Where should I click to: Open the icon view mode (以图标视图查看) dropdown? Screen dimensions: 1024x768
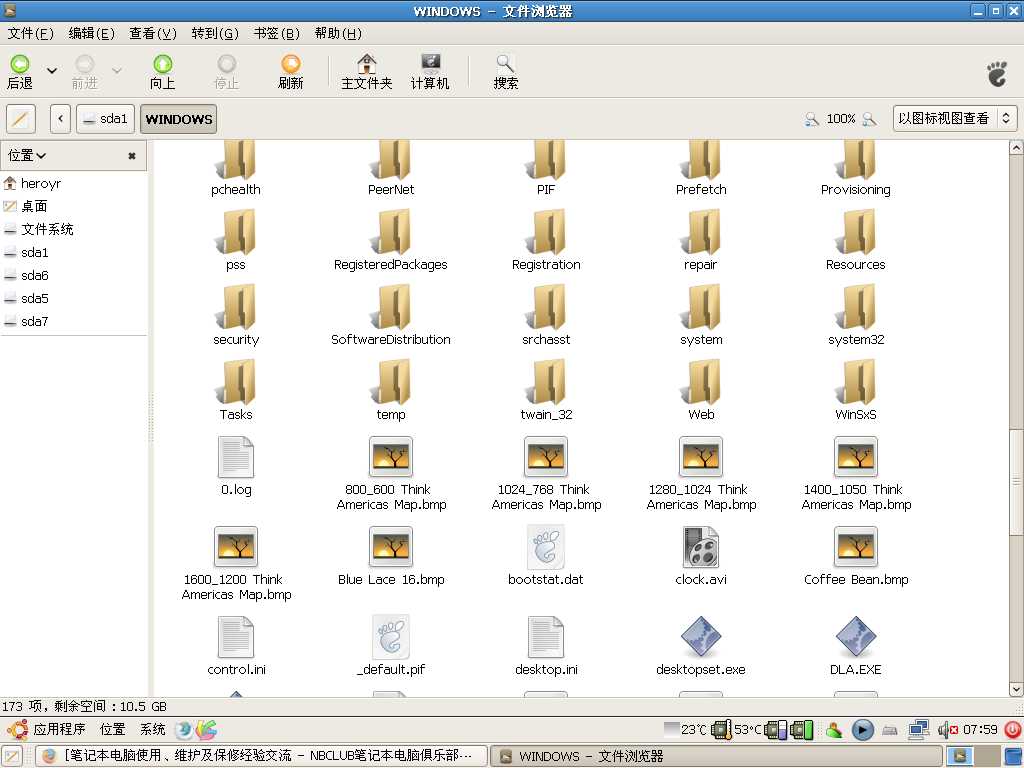(954, 118)
